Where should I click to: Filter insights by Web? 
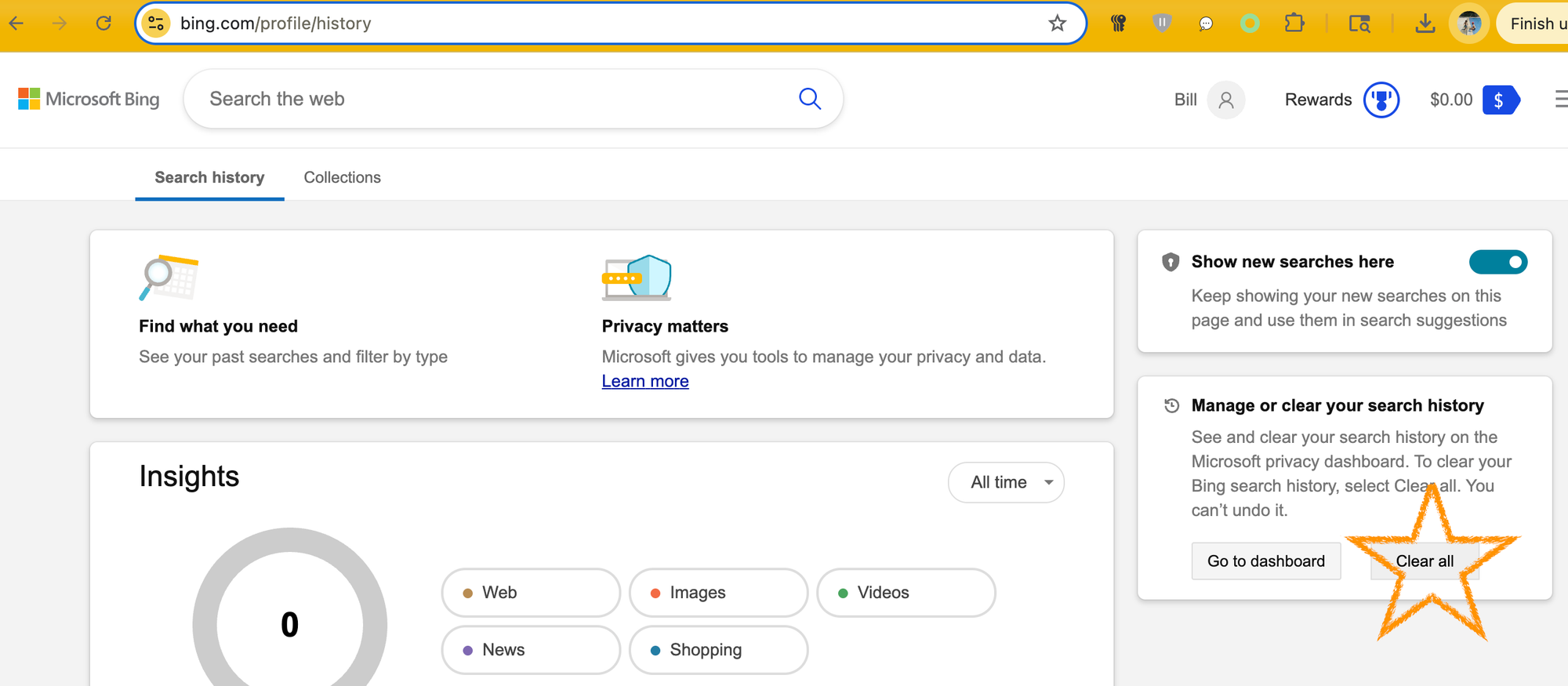pos(531,593)
